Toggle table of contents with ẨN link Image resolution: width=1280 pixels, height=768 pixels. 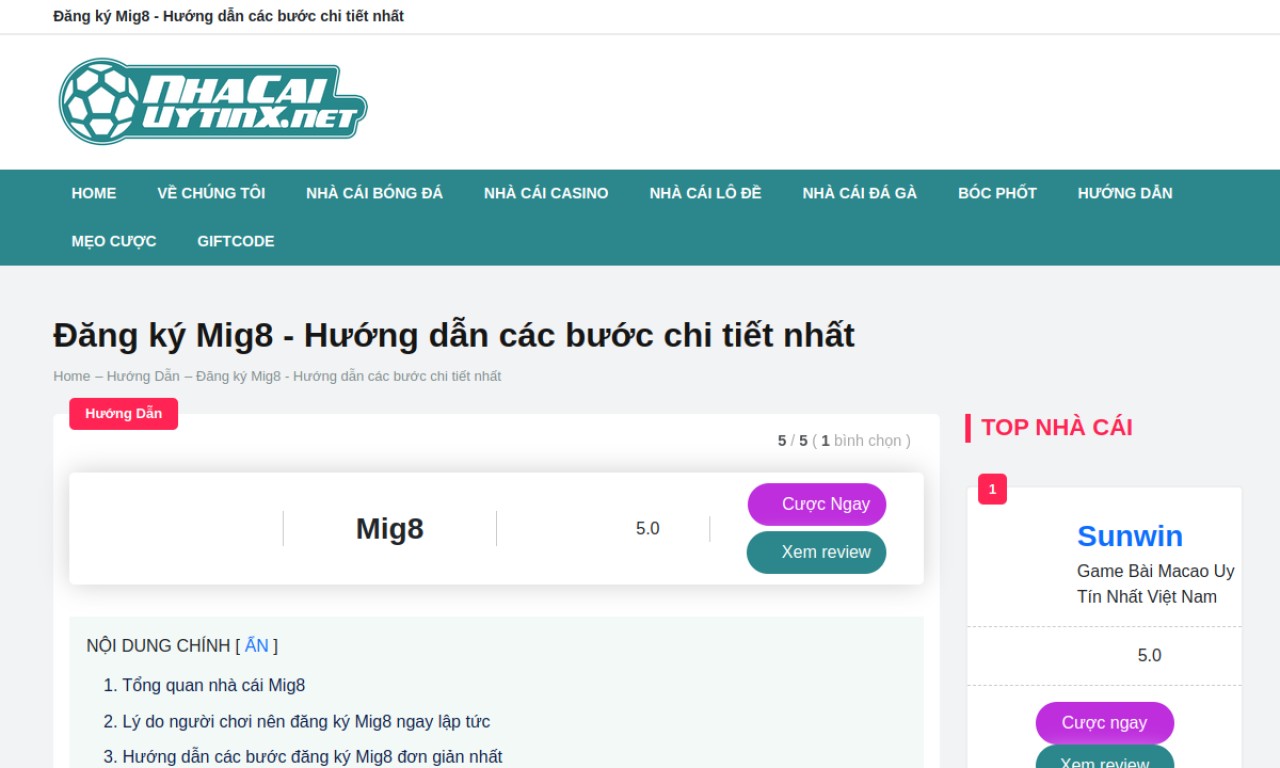[257, 646]
